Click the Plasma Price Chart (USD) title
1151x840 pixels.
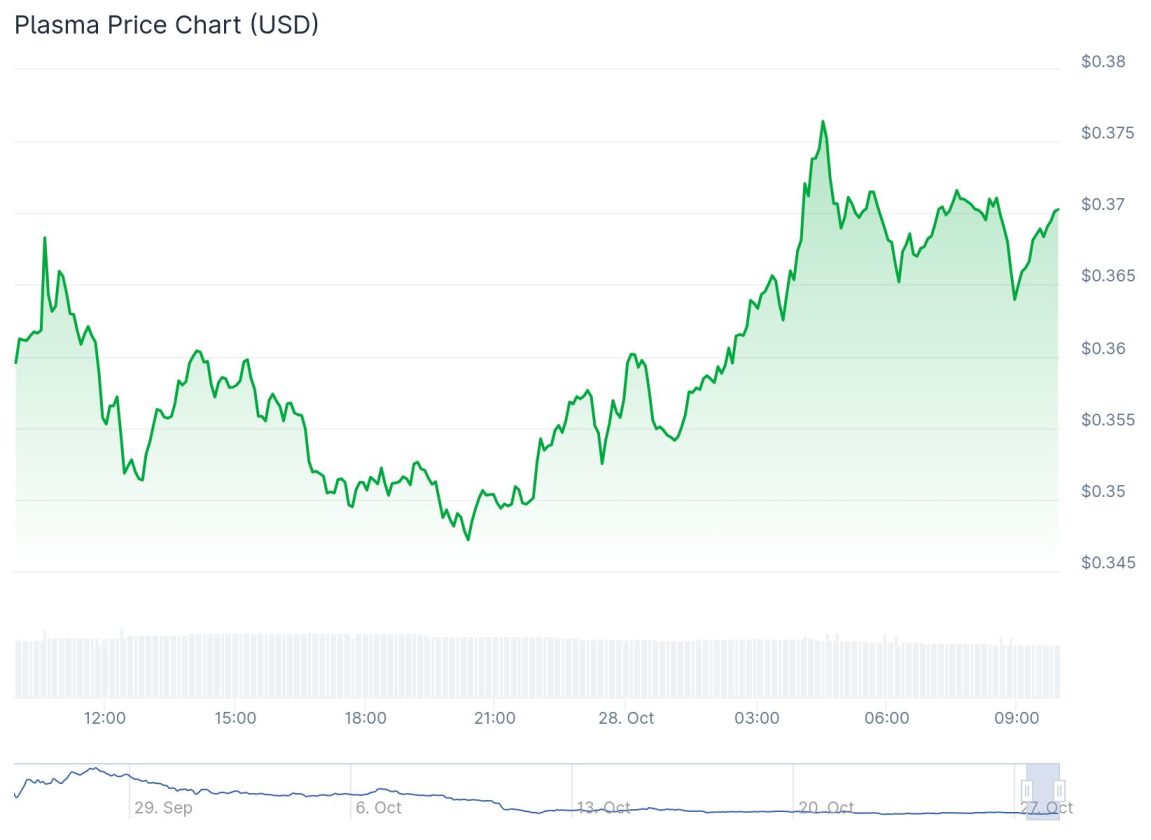tap(166, 24)
